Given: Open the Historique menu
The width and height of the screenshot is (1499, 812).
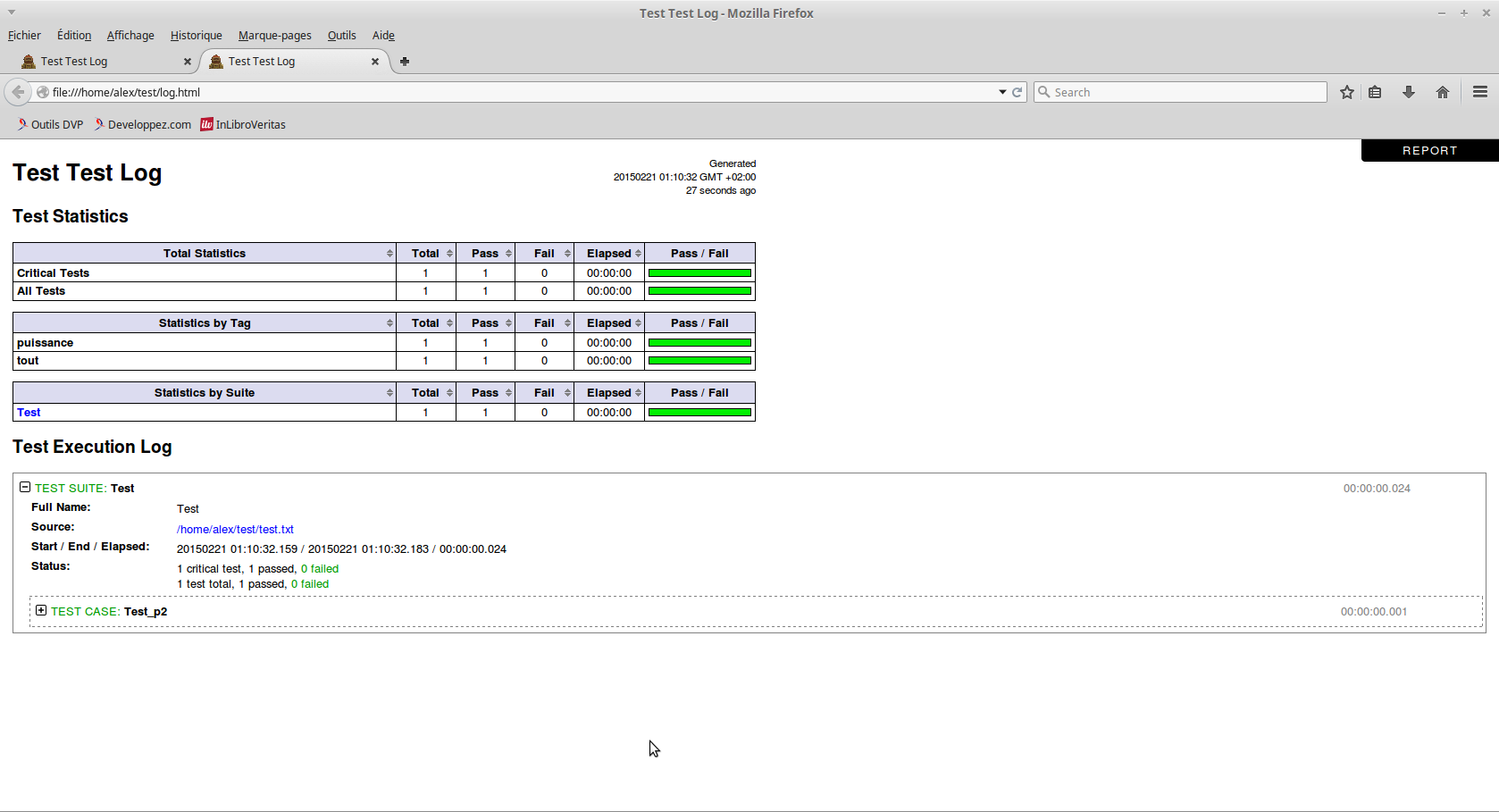Looking at the screenshot, I should point(196,36).
